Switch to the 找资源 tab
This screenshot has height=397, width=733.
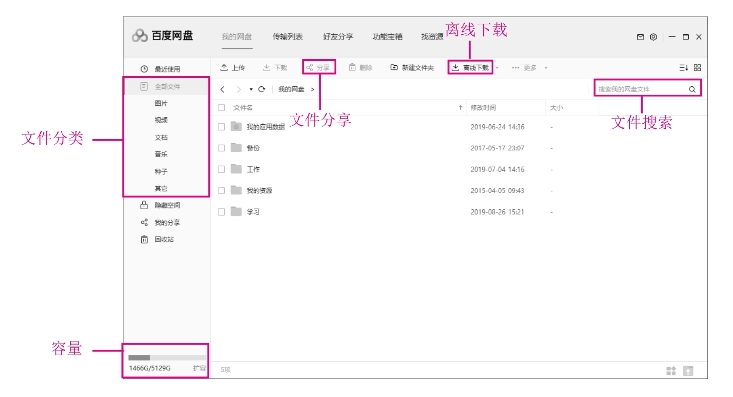coord(432,36)
